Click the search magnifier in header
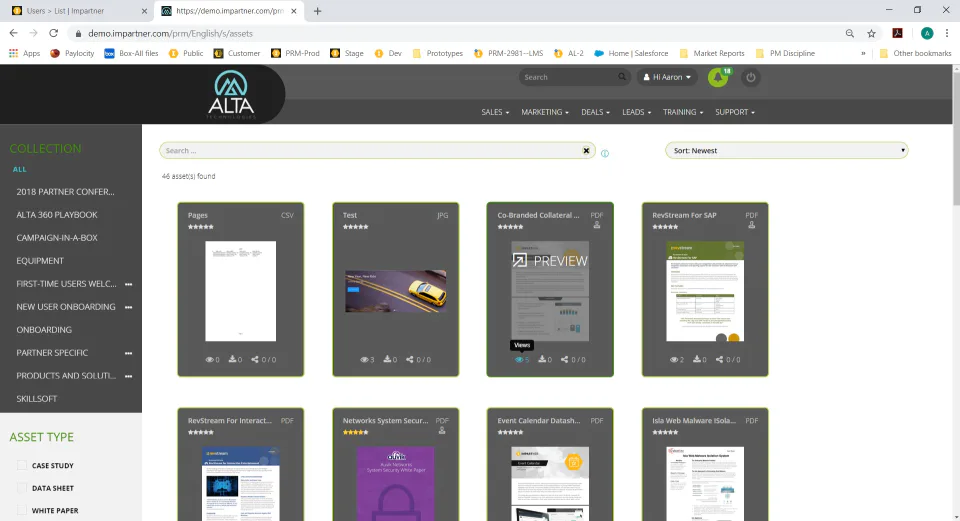This screenshot has height=521, width=960. (x=622, y=77)
